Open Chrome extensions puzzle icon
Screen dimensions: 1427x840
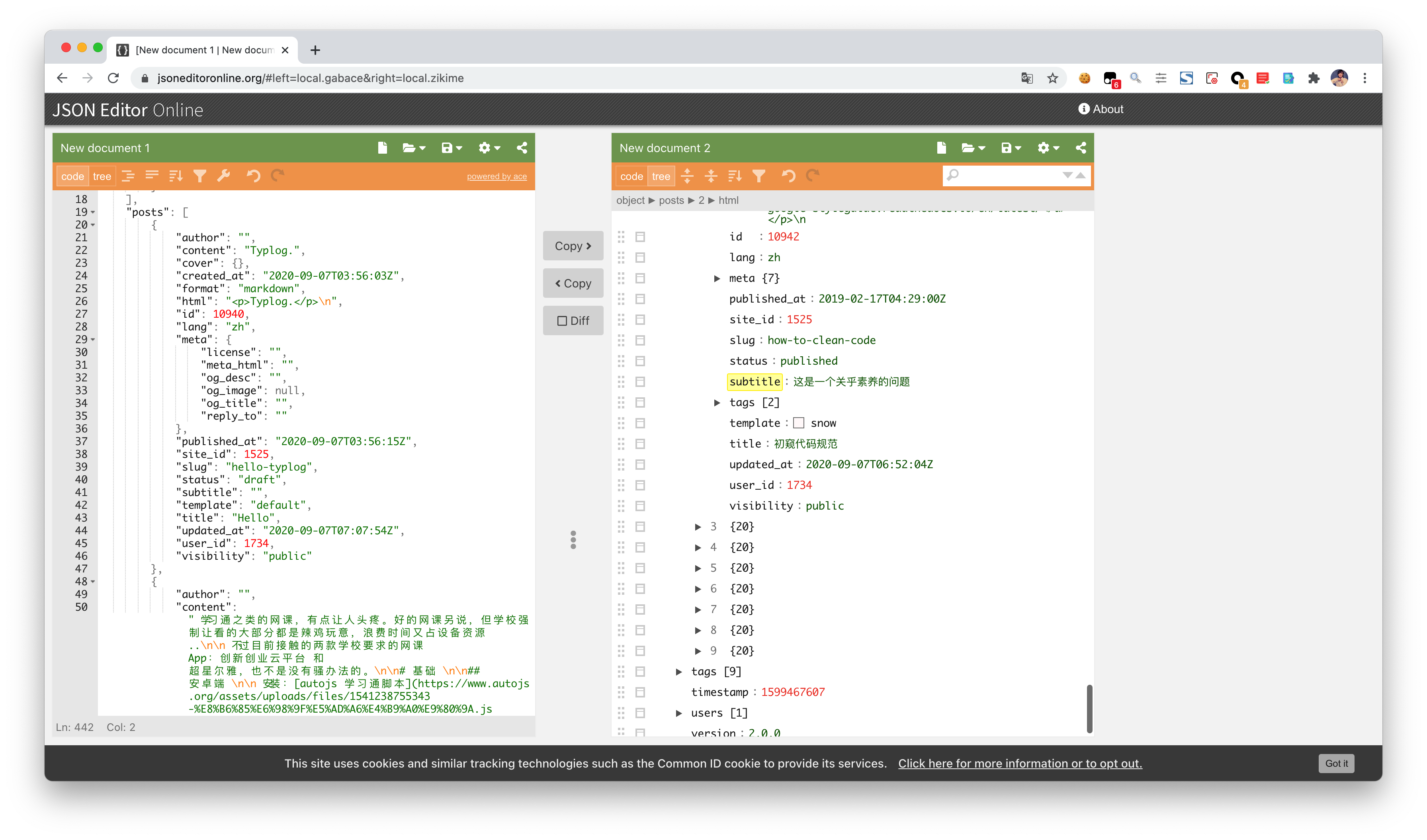(1314, 78)
